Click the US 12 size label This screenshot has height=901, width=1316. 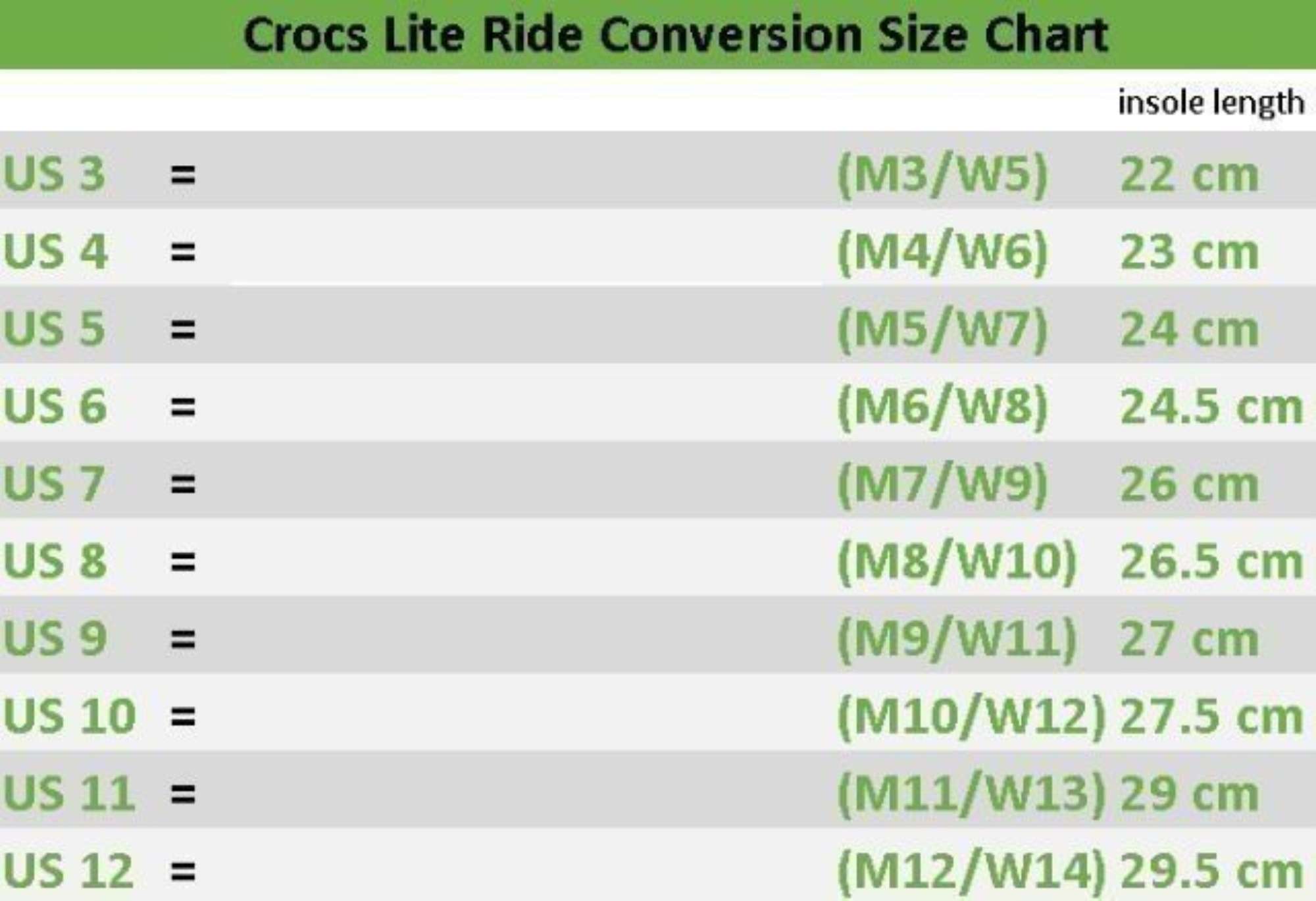click(69, 871)
